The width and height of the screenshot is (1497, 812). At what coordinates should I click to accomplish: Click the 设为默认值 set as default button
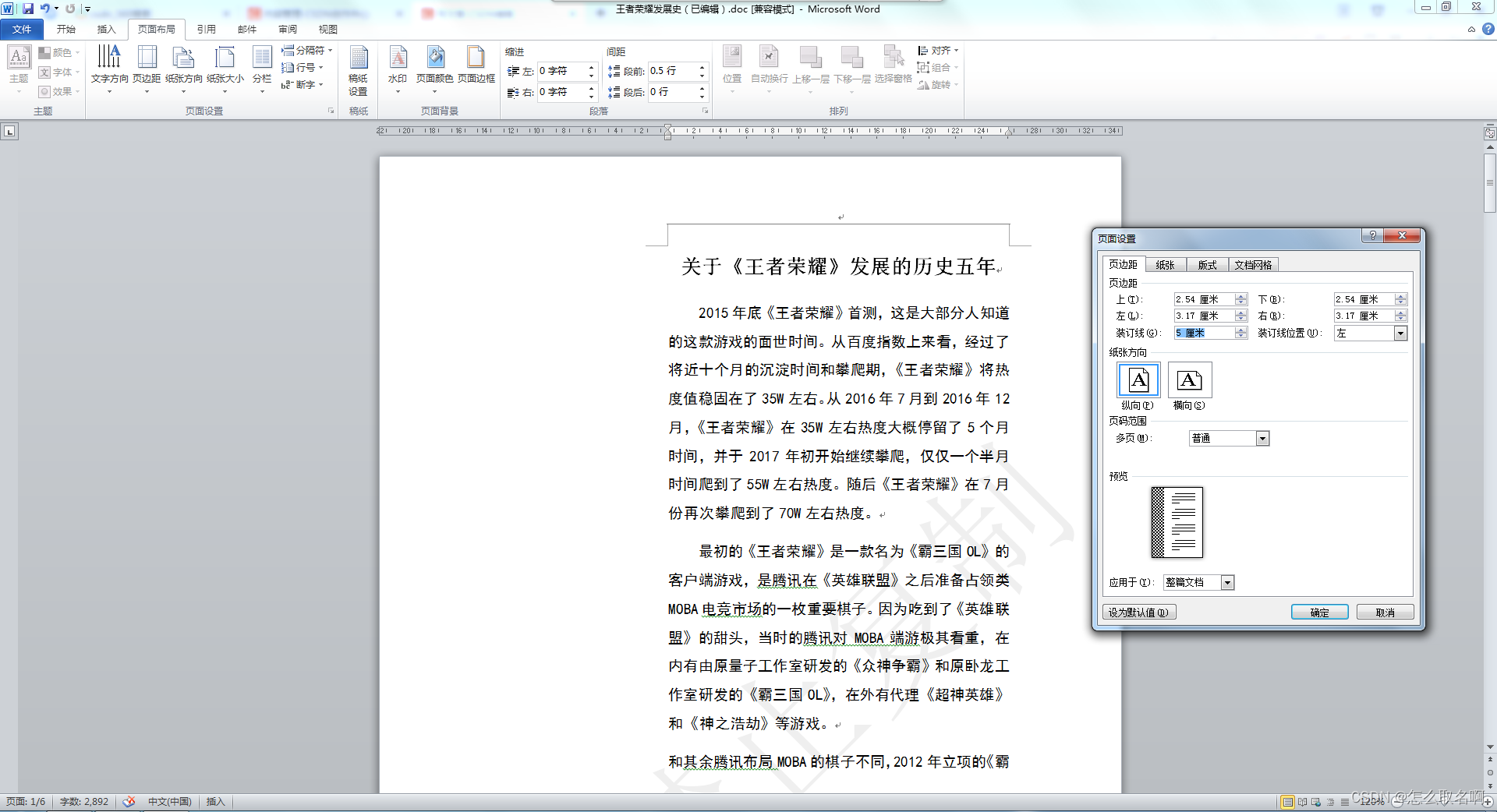pos(1139,613)
